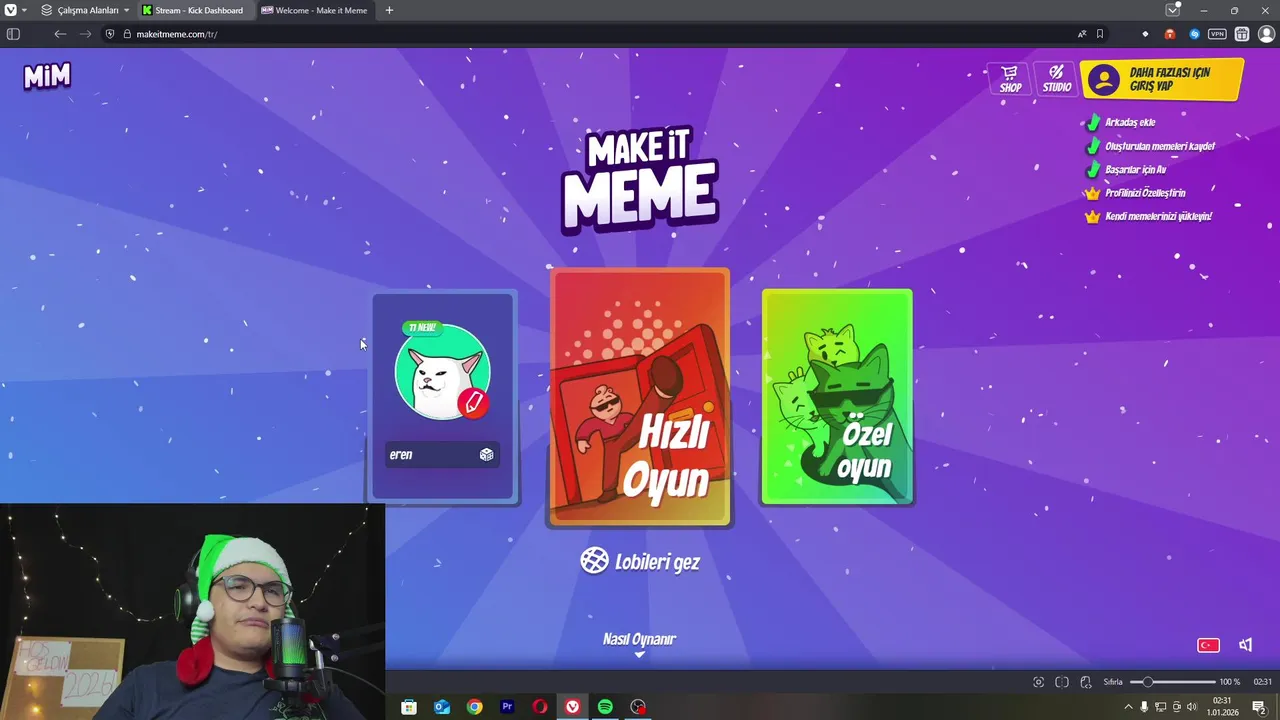Show hidden system tray icons

(1129, 707)
